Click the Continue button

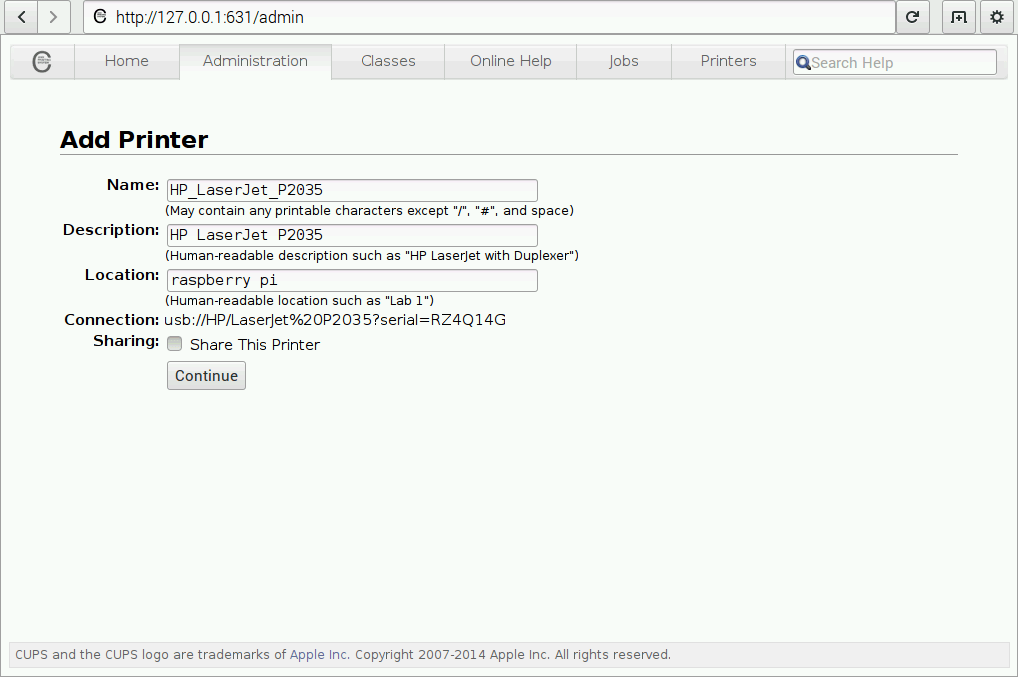(x=206, y=376)
